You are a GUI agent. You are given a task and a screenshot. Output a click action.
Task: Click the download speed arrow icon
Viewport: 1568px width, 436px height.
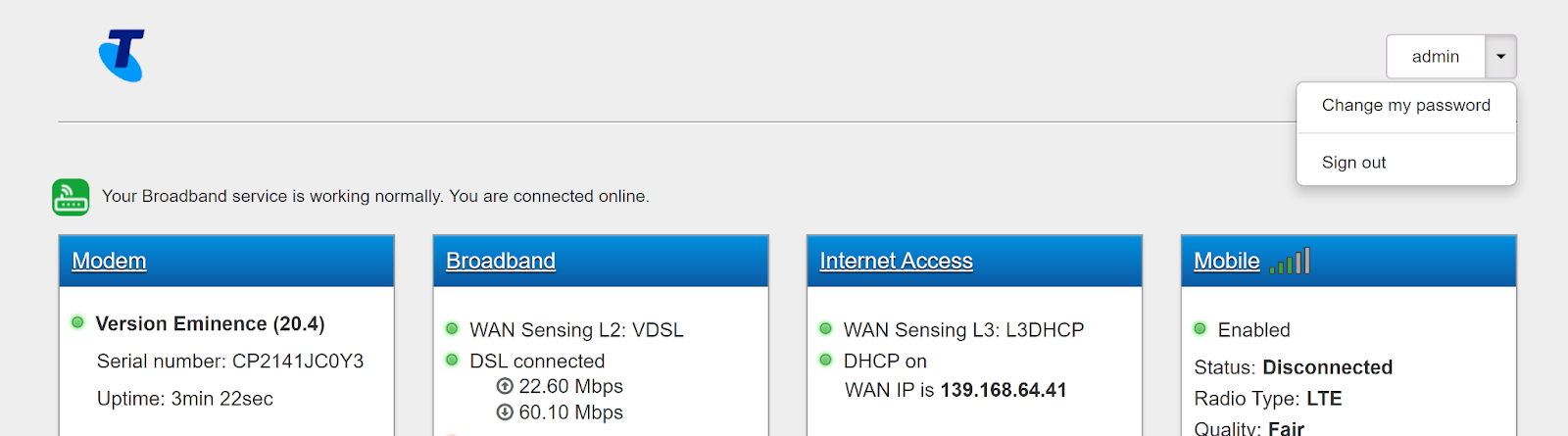point(505,412)
